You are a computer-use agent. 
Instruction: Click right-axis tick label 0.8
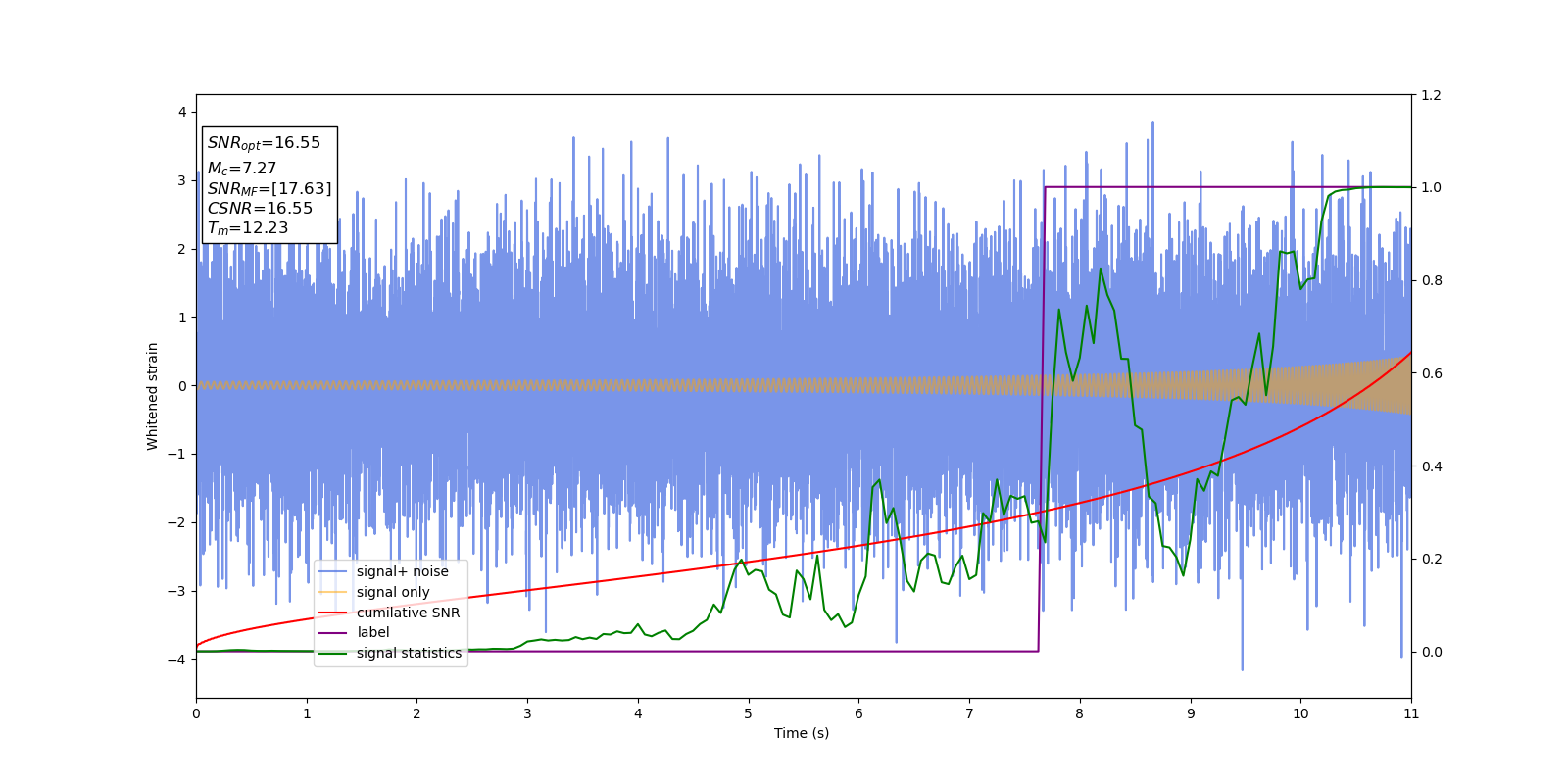(1432, 280)
